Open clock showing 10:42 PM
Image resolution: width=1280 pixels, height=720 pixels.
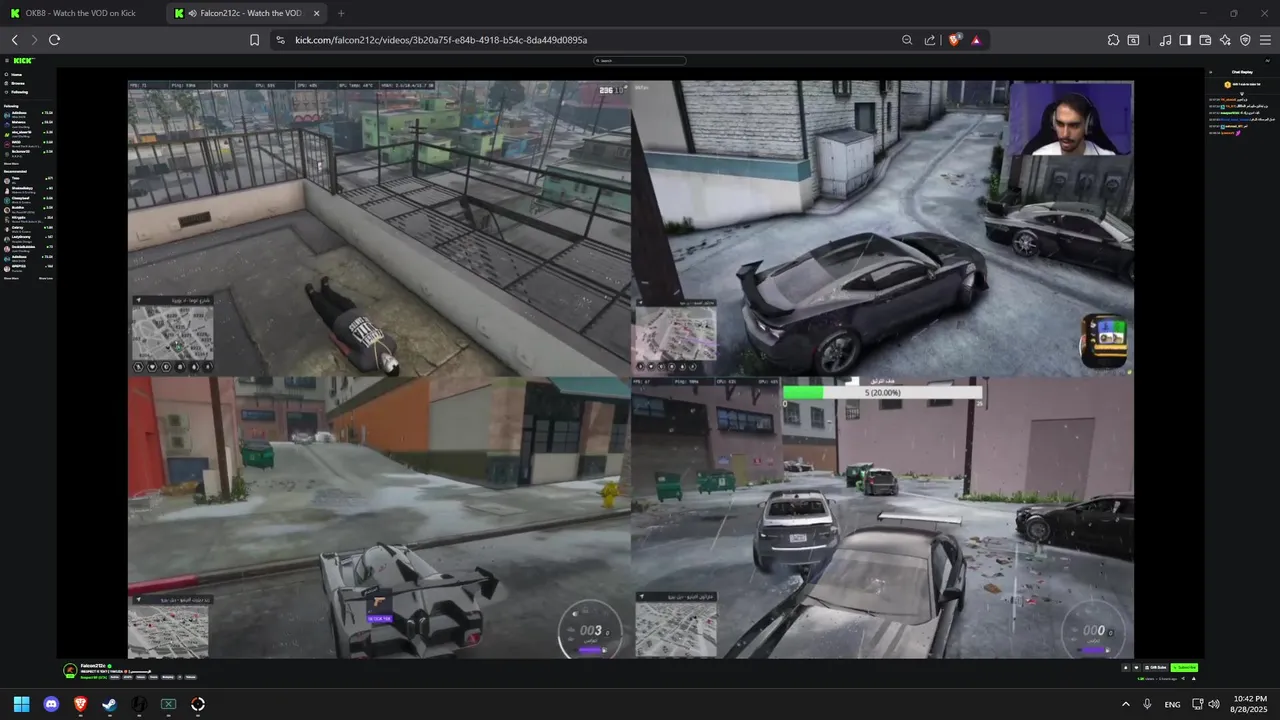click(1250, 704)
